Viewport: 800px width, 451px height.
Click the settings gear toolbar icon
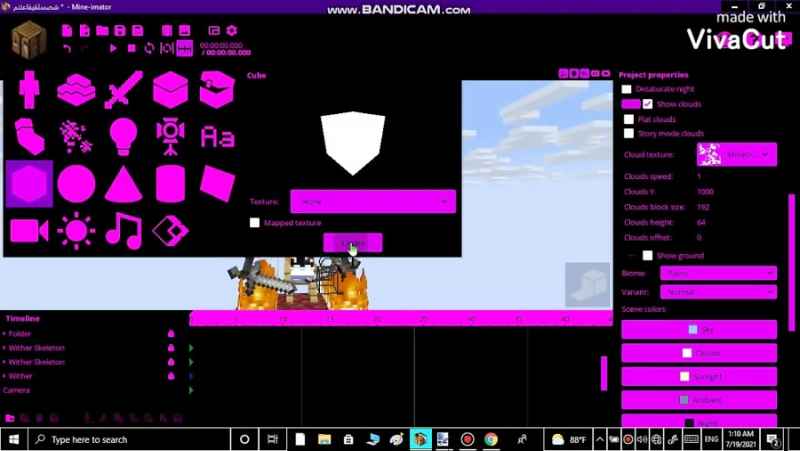pyautogui.click(x=232, y=31)
